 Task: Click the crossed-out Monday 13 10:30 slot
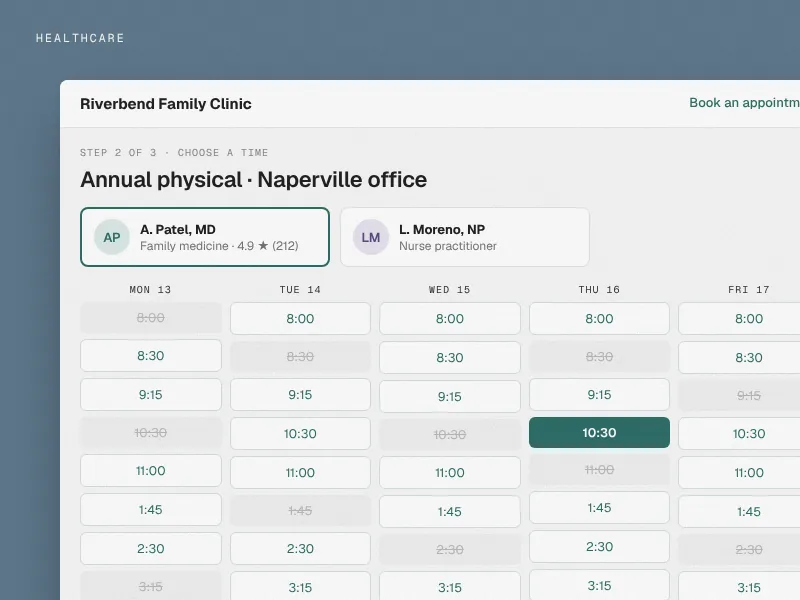click(151, 433)
